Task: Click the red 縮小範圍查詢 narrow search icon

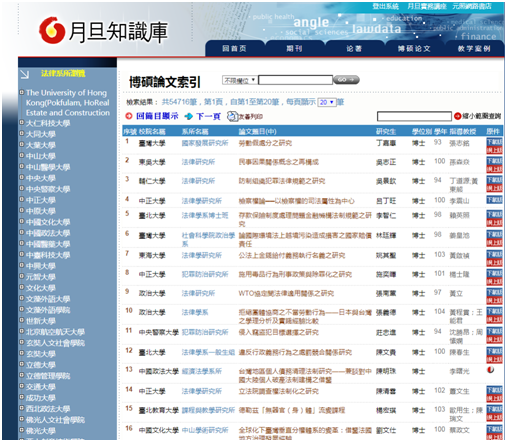Action: pos(458,116)
